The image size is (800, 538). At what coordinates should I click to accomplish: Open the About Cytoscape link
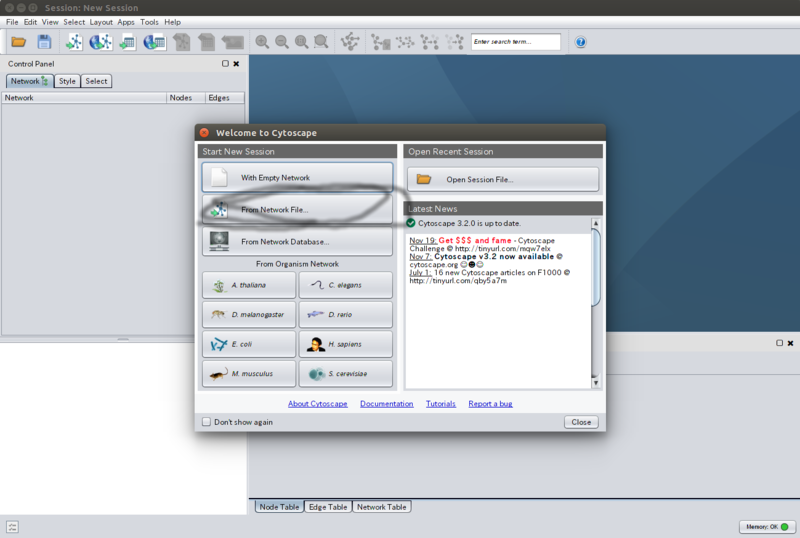(x=317, y=404)
